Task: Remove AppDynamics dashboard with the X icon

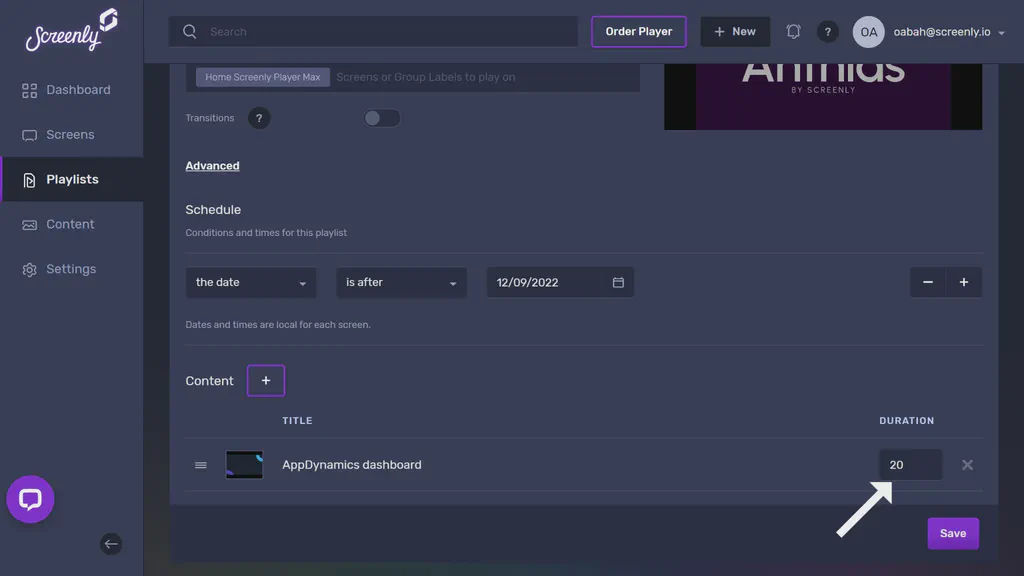Action: 967,464
